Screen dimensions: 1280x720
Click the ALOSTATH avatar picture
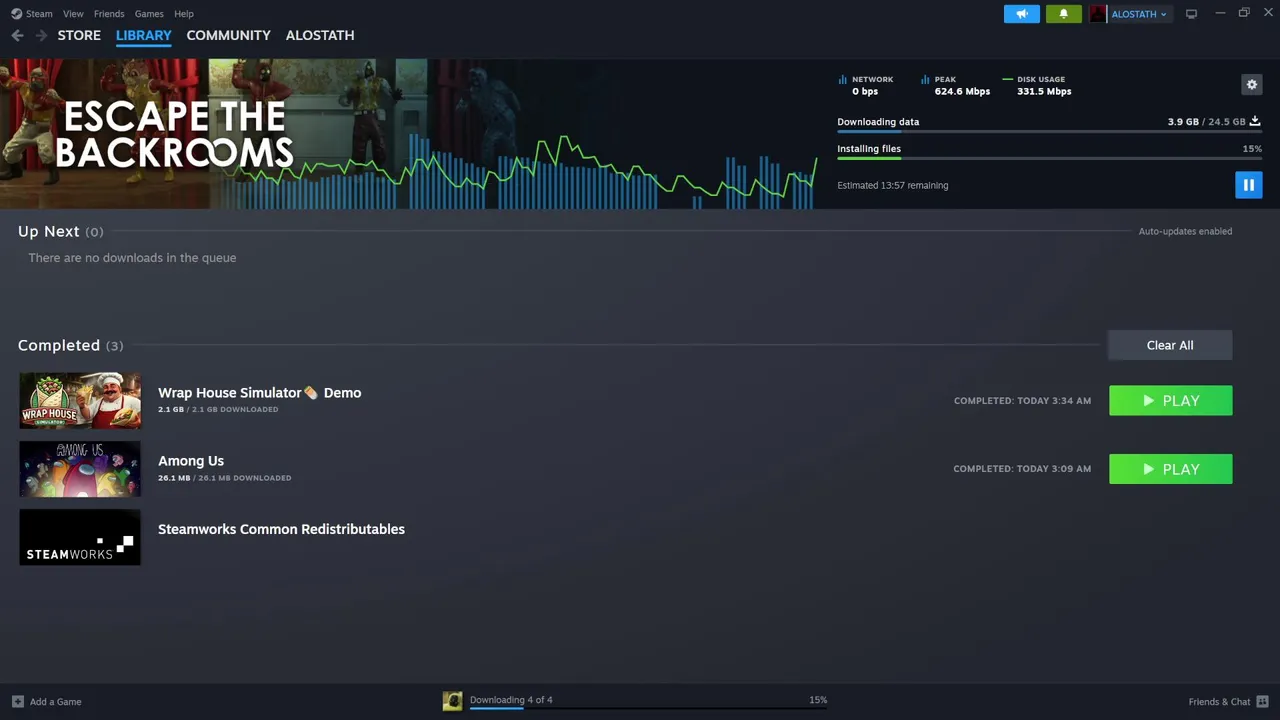click(1098, 14)
